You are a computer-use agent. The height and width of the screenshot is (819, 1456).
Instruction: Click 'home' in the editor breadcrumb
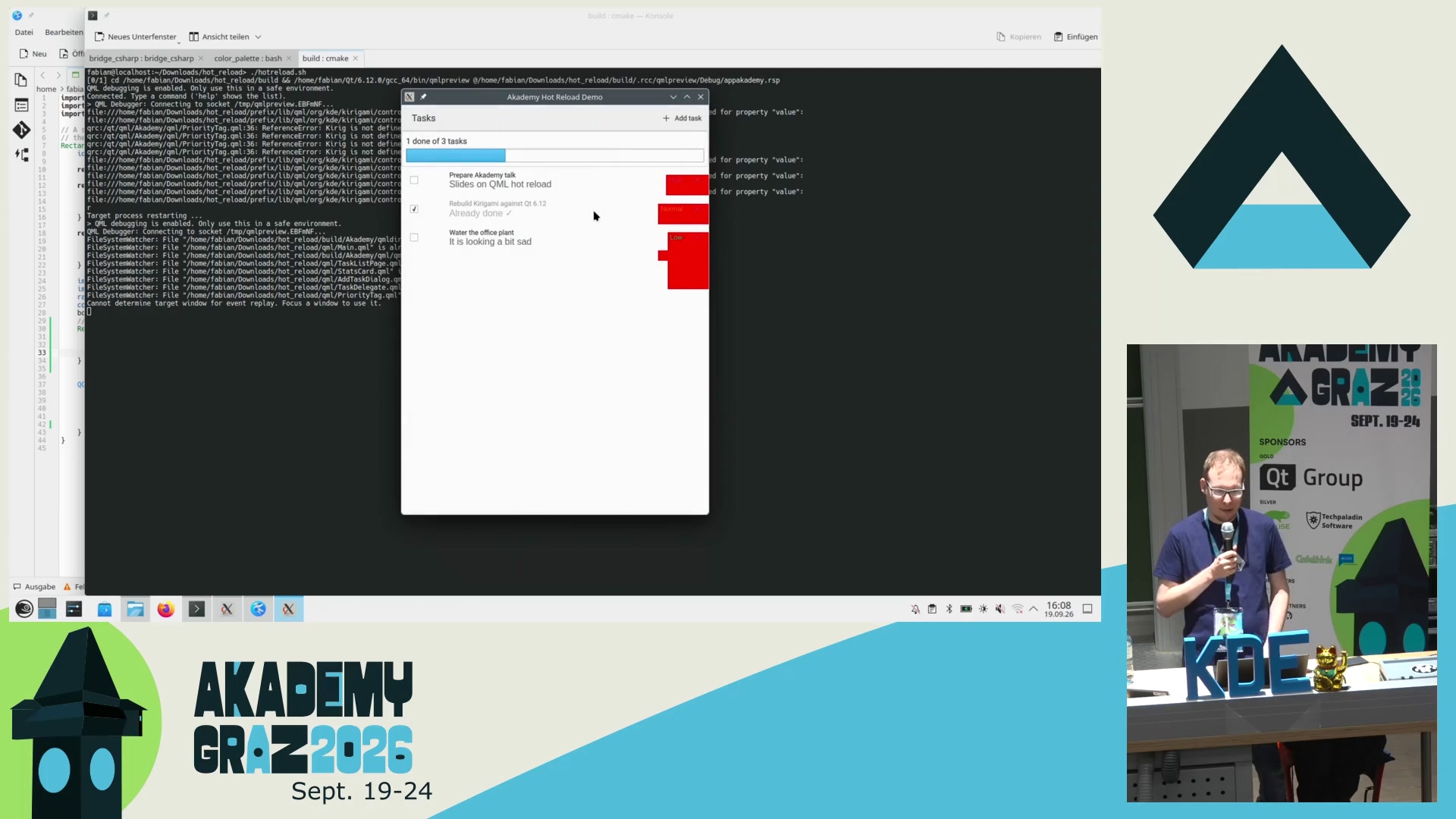point(46,89)
